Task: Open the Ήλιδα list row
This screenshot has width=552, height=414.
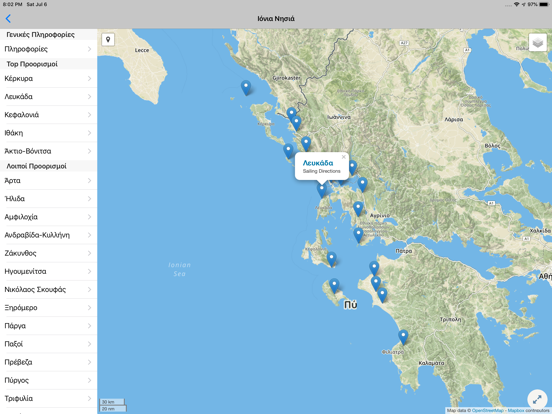Action: 48,199
